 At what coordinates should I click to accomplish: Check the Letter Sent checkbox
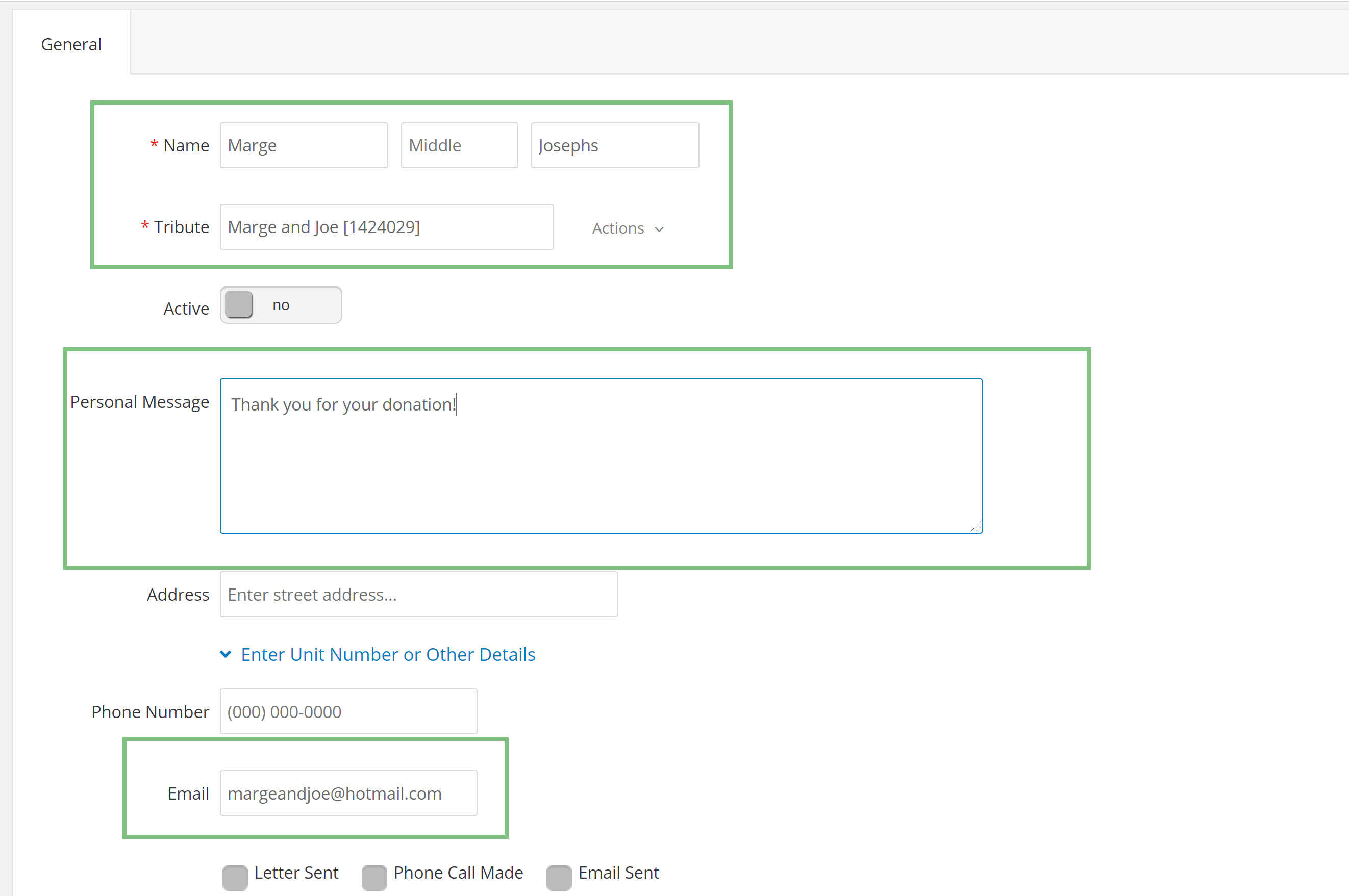pos(235,877)
